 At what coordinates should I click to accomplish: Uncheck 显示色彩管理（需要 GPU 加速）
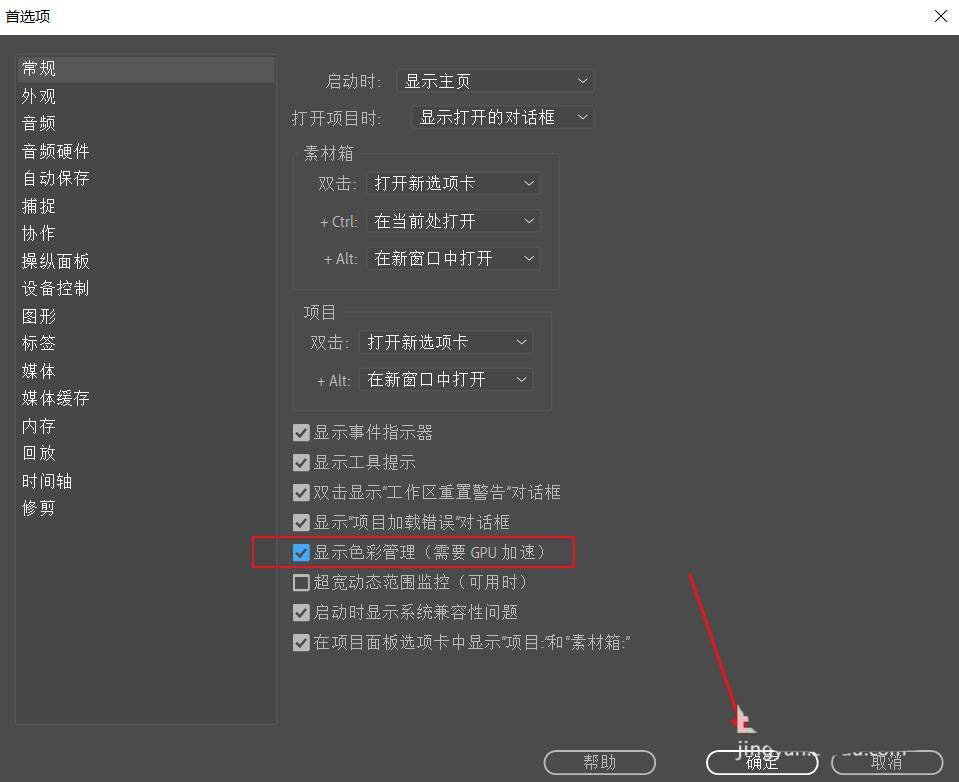pyautogui.click(x=301, y=552)
